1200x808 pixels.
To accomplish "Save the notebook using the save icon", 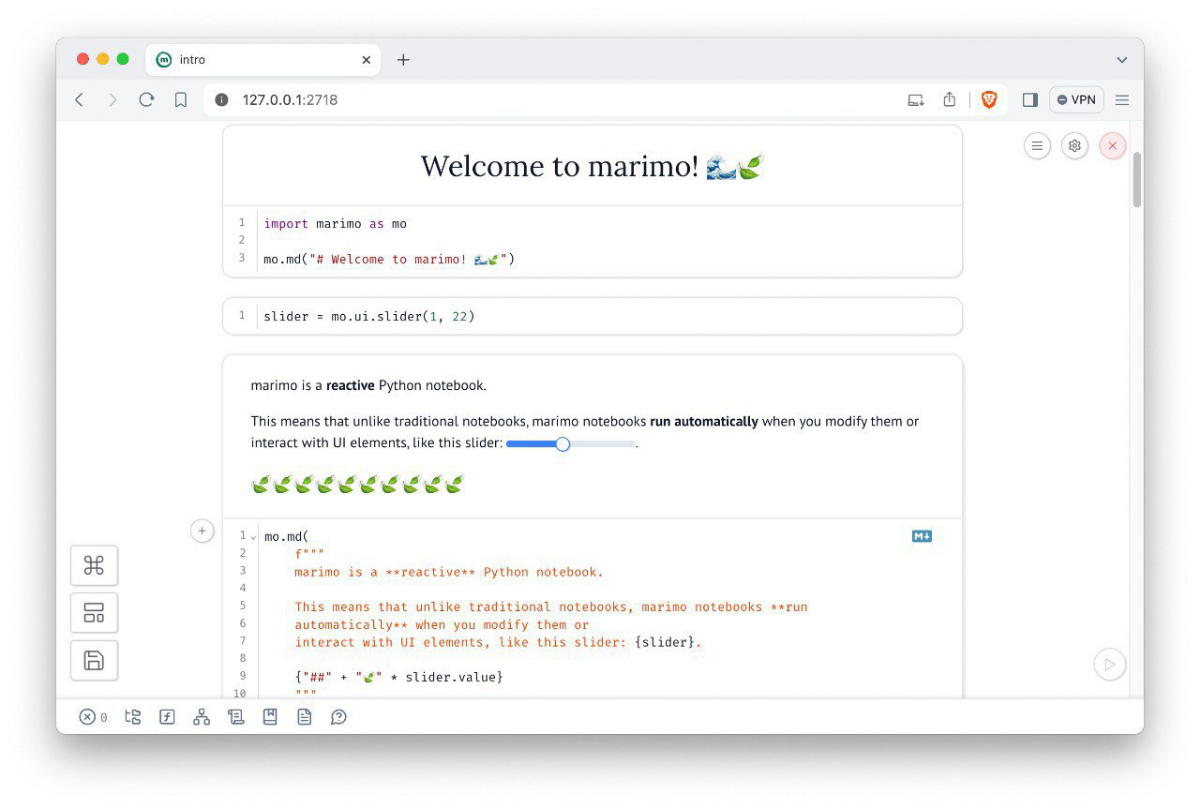I will point(93,660).
